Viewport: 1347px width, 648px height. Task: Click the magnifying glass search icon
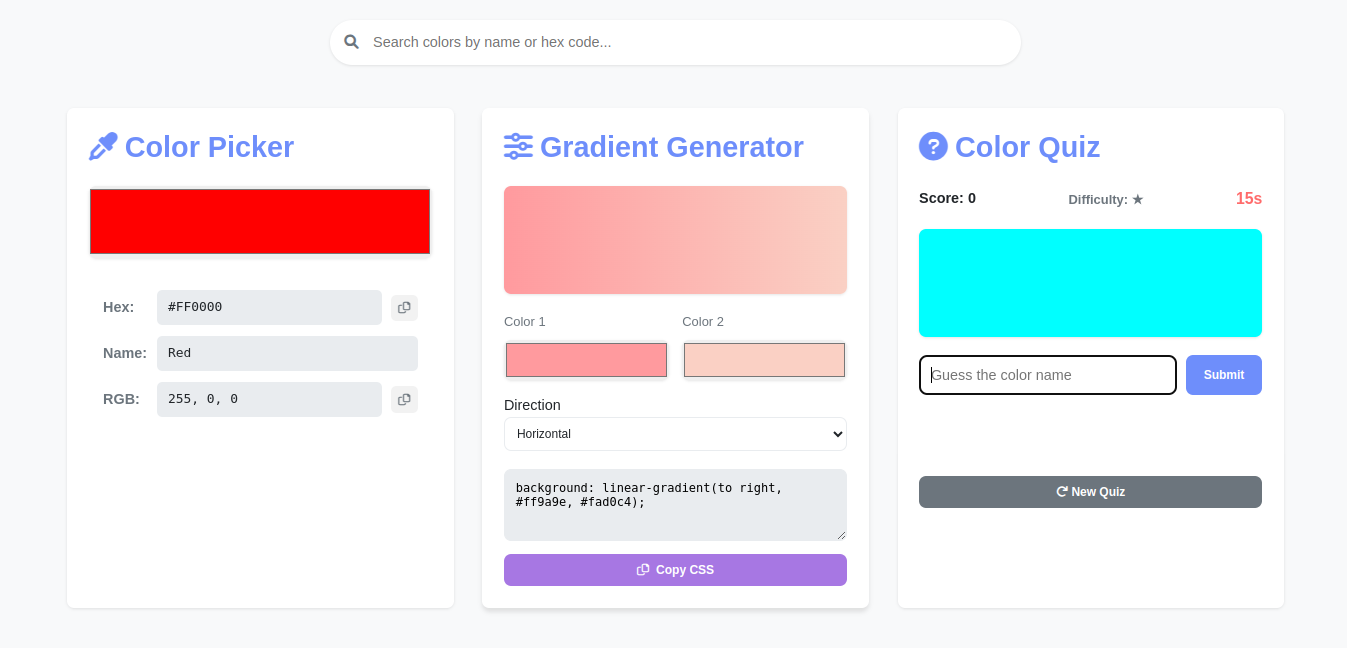pos(351,42)
